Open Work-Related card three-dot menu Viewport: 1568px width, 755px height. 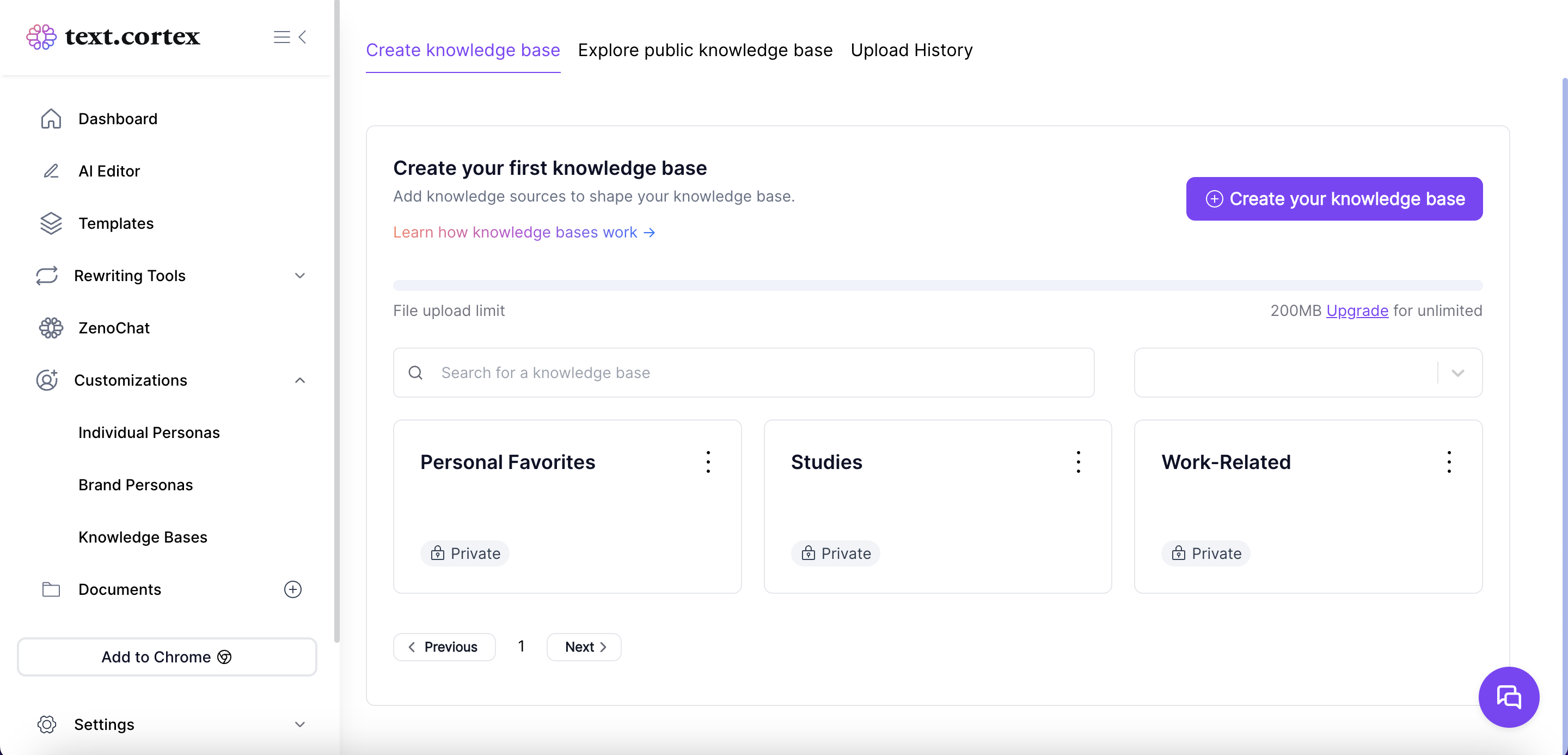click(1449, 462)
